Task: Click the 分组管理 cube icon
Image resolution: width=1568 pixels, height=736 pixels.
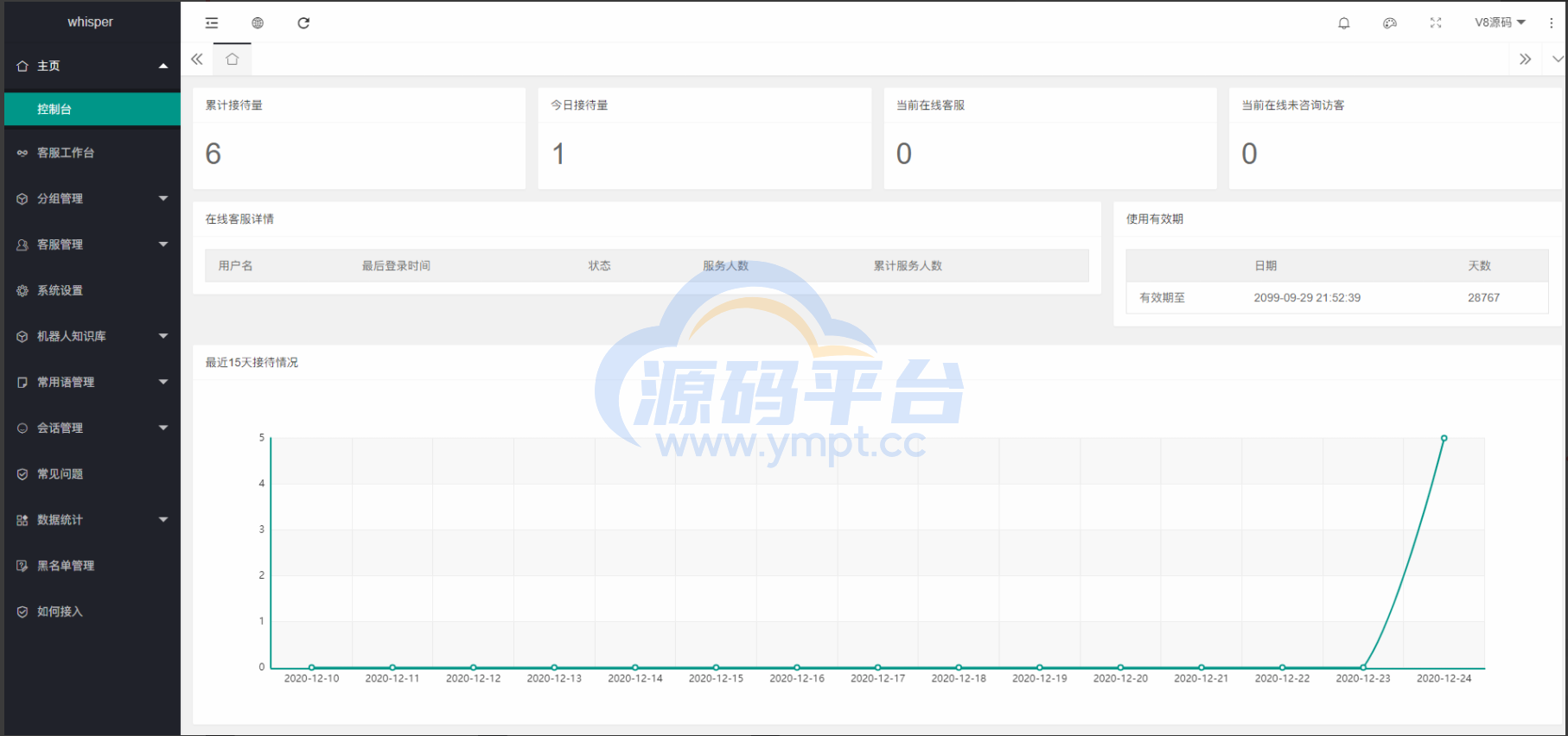Action: click(22, 199)
